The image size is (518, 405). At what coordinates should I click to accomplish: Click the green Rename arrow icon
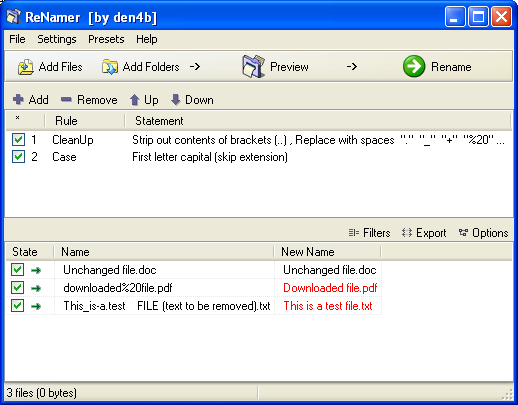tap(414, 66)
